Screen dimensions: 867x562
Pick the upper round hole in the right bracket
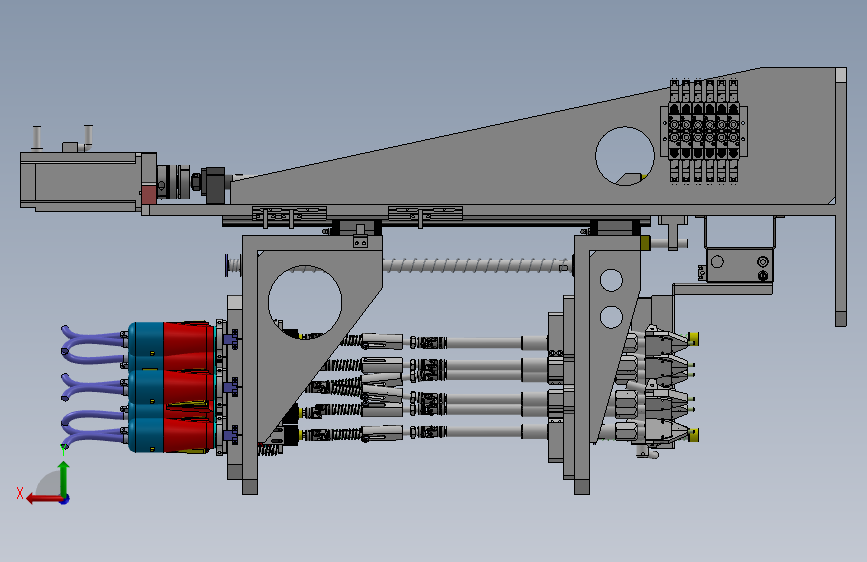click(x=611, y=280)
